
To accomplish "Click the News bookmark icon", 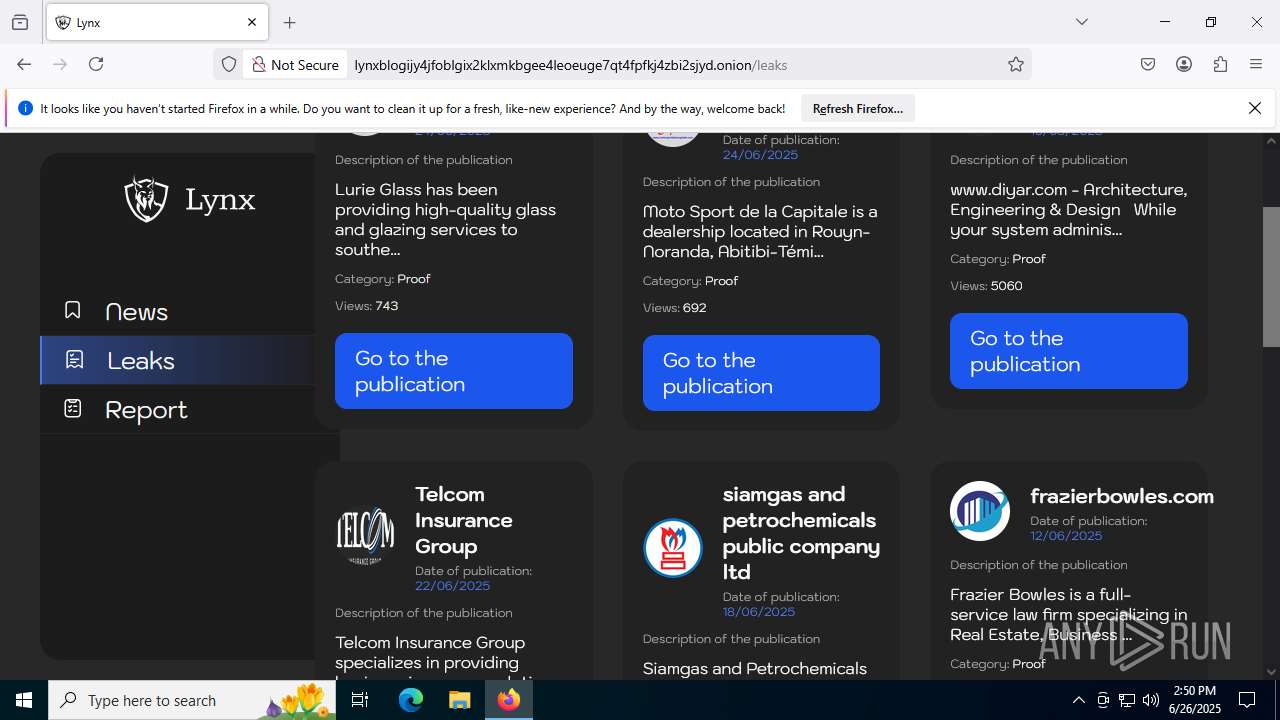I will (x=72, y=310).
